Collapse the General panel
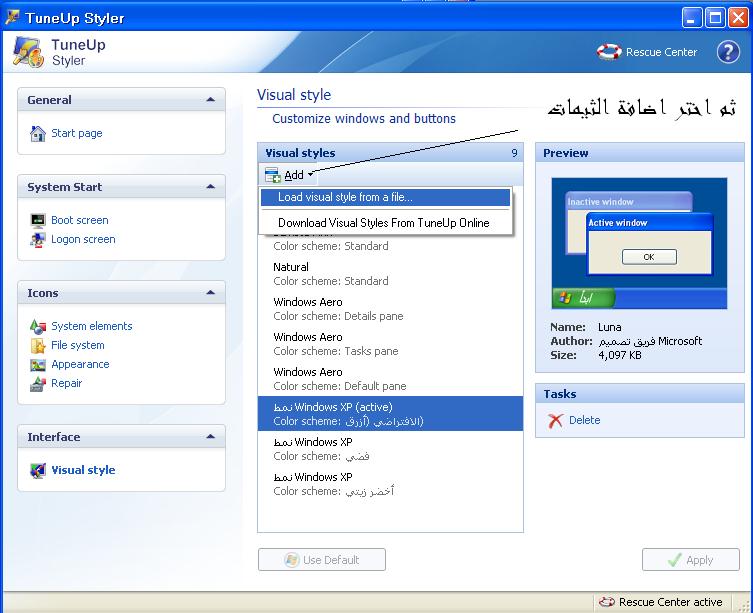The width and height of the screenshot is (753, 613). [x=210, y=100]
